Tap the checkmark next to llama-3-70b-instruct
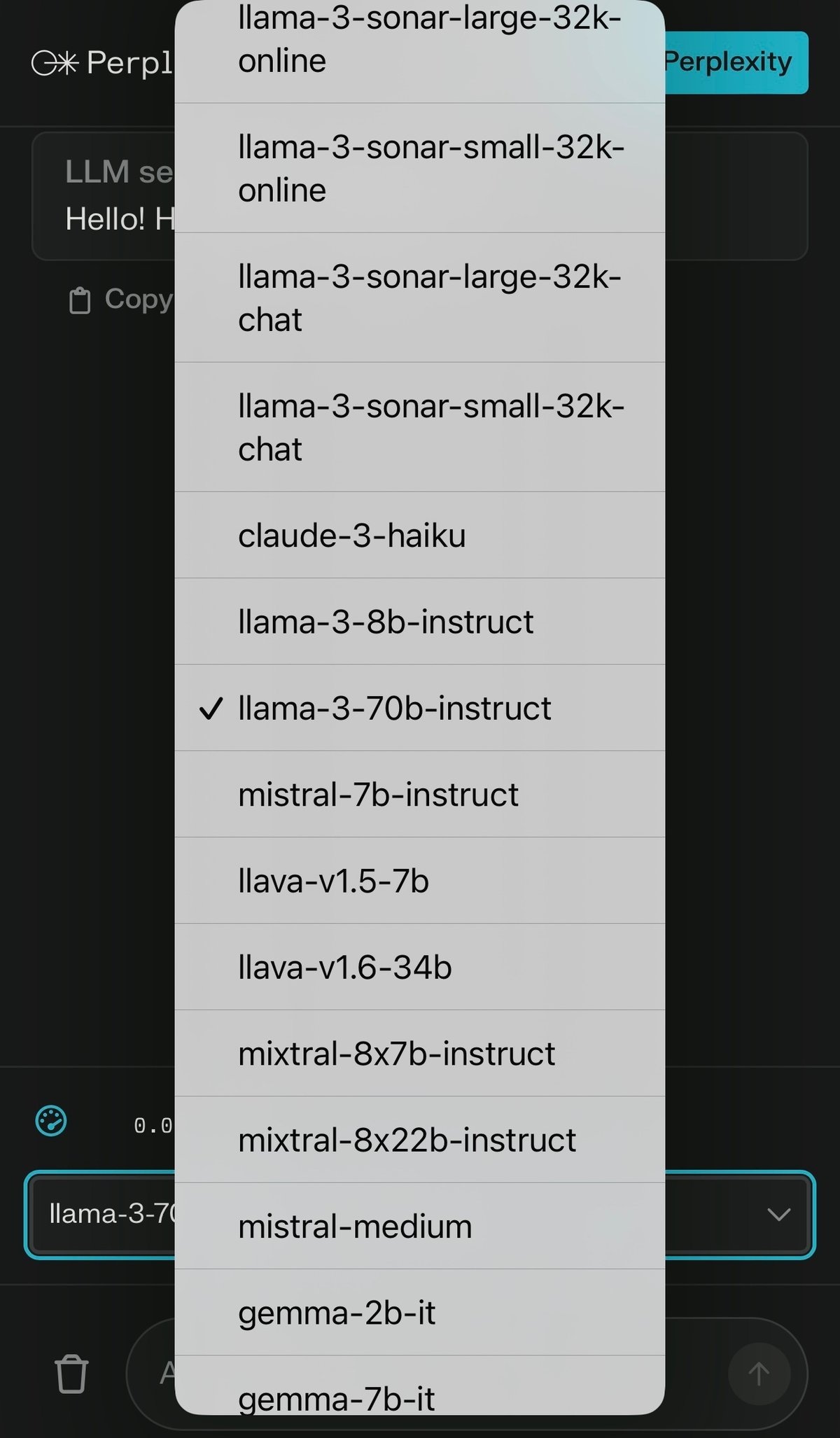840x1438 pixels. pos(212,710)
